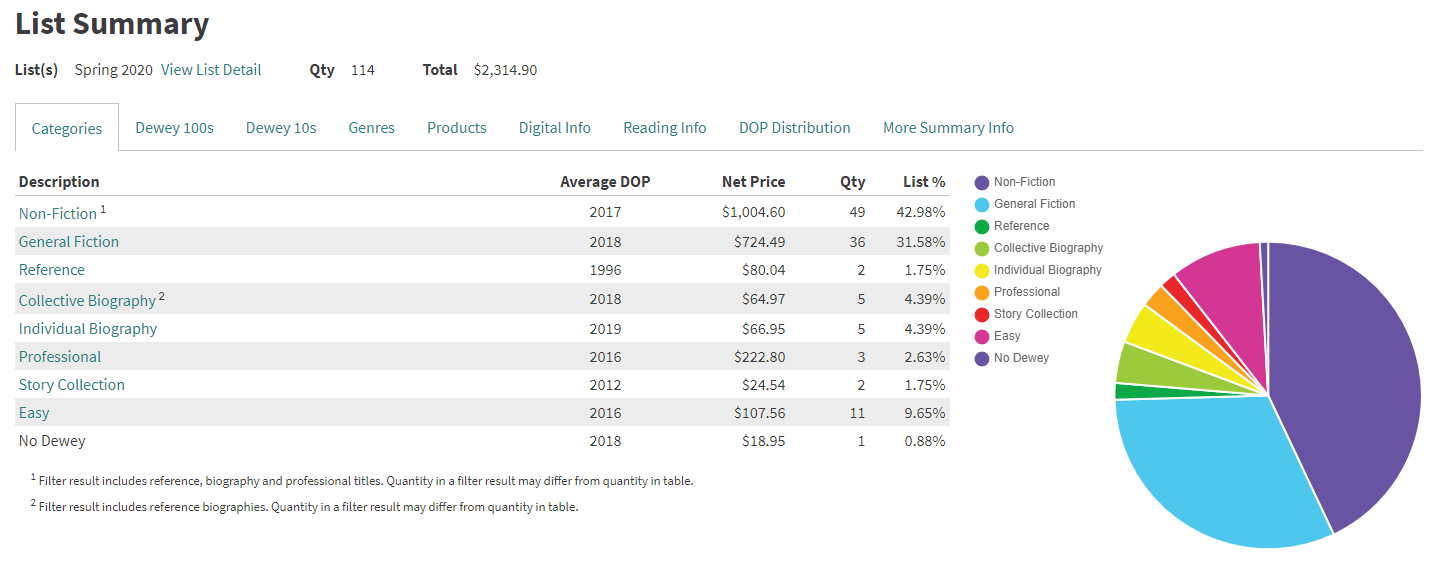Open the Collective Biography category link
The image size is (1440, 574).
pos(87,301)
